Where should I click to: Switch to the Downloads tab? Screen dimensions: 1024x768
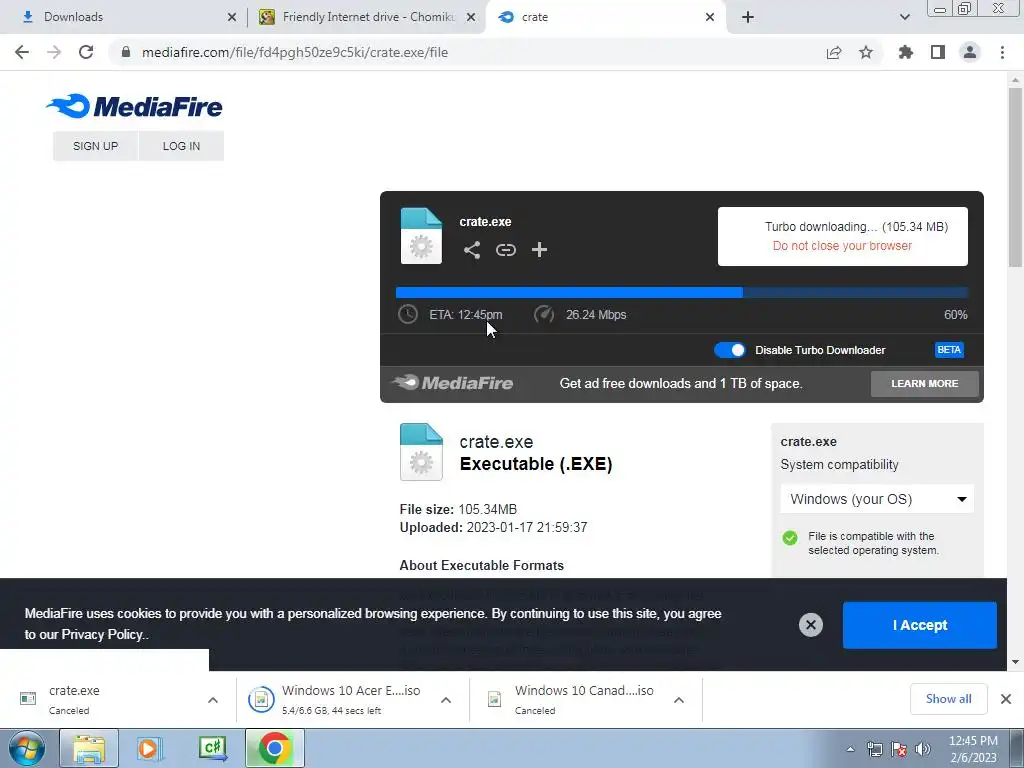point(124,17)
